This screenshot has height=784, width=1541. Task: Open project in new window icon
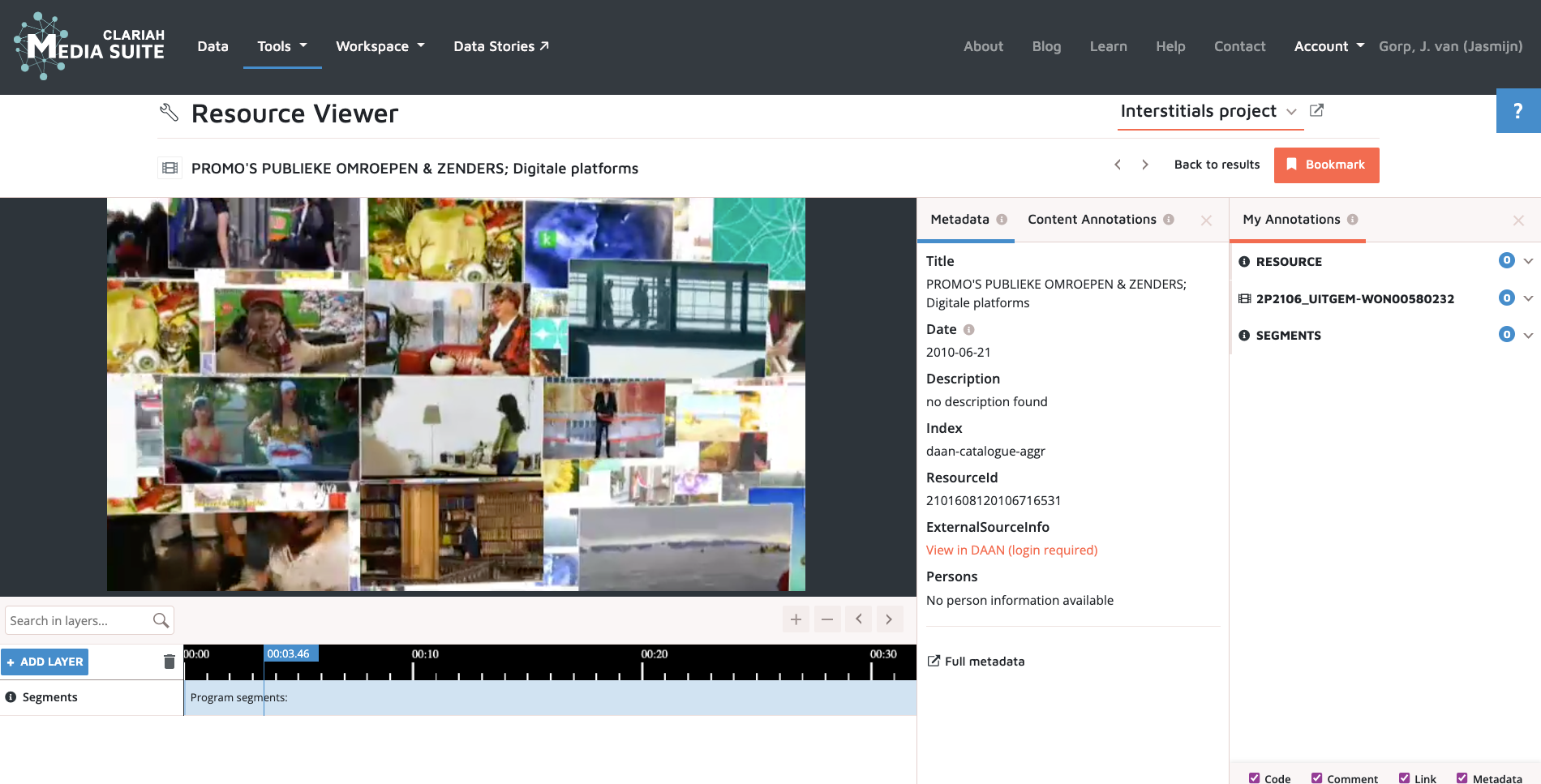(x=1316, y=110)
